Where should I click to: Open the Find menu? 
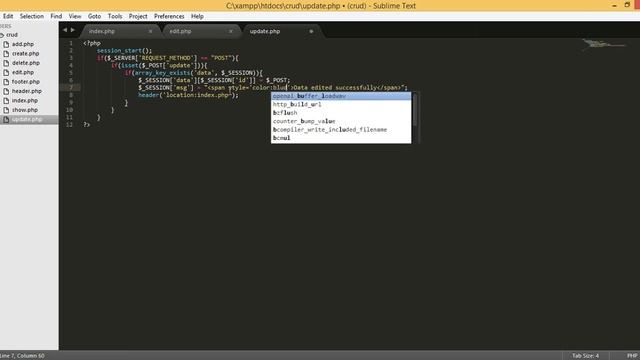pos(56,16)
